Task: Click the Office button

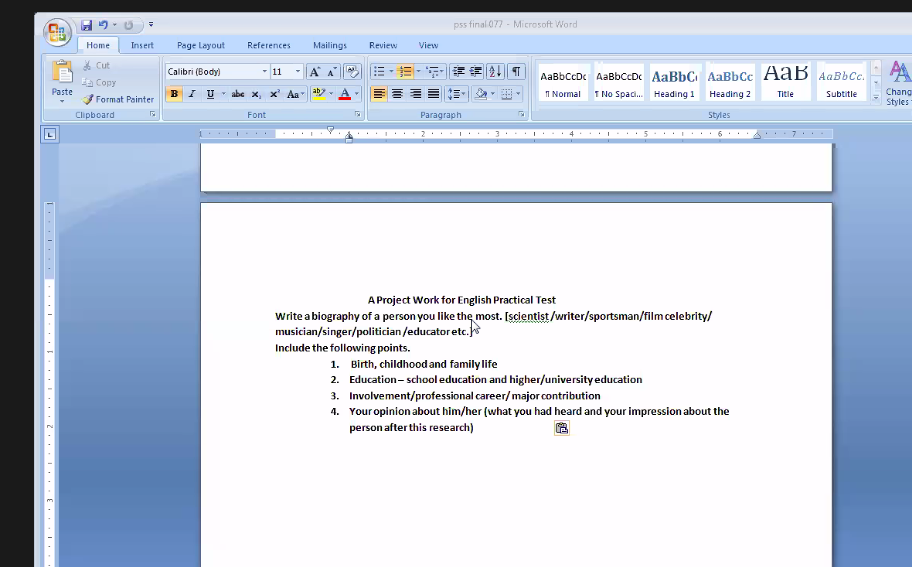Action: (58, 32)
